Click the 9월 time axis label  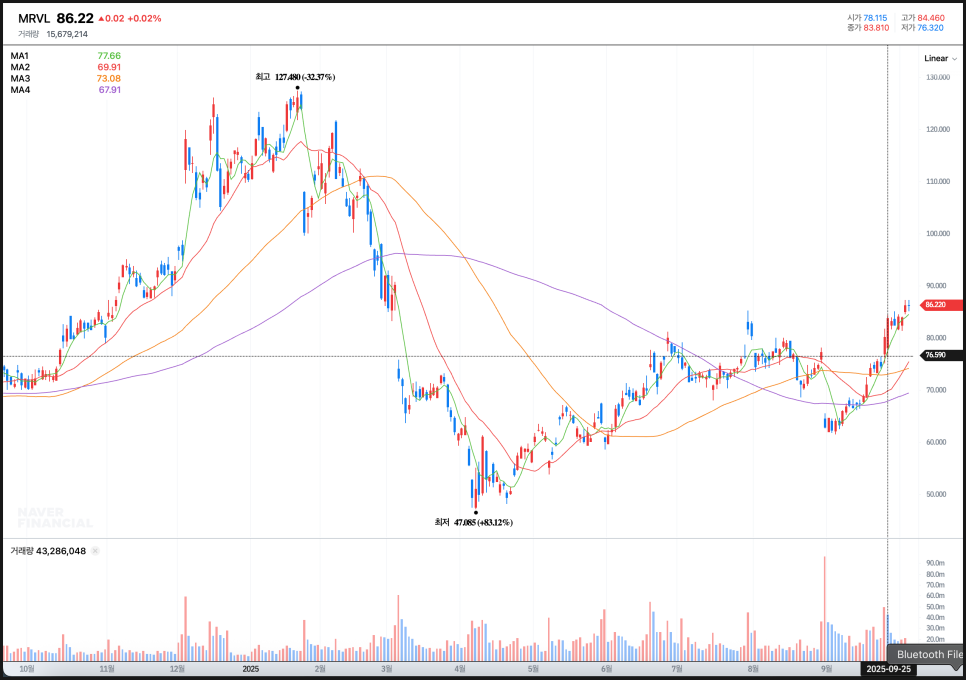pyautogui.click(x=827, y=669)
